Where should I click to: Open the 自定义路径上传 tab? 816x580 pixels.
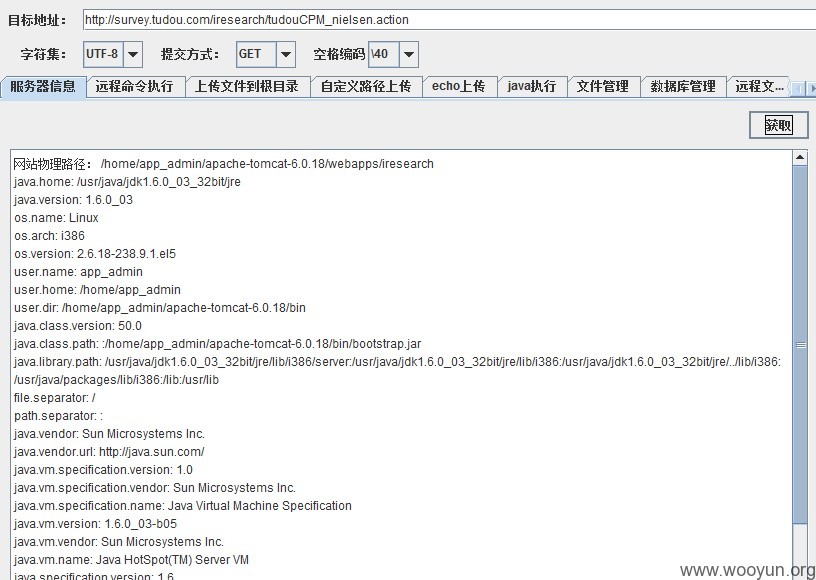pyautogui.click(x=366, y=86)
